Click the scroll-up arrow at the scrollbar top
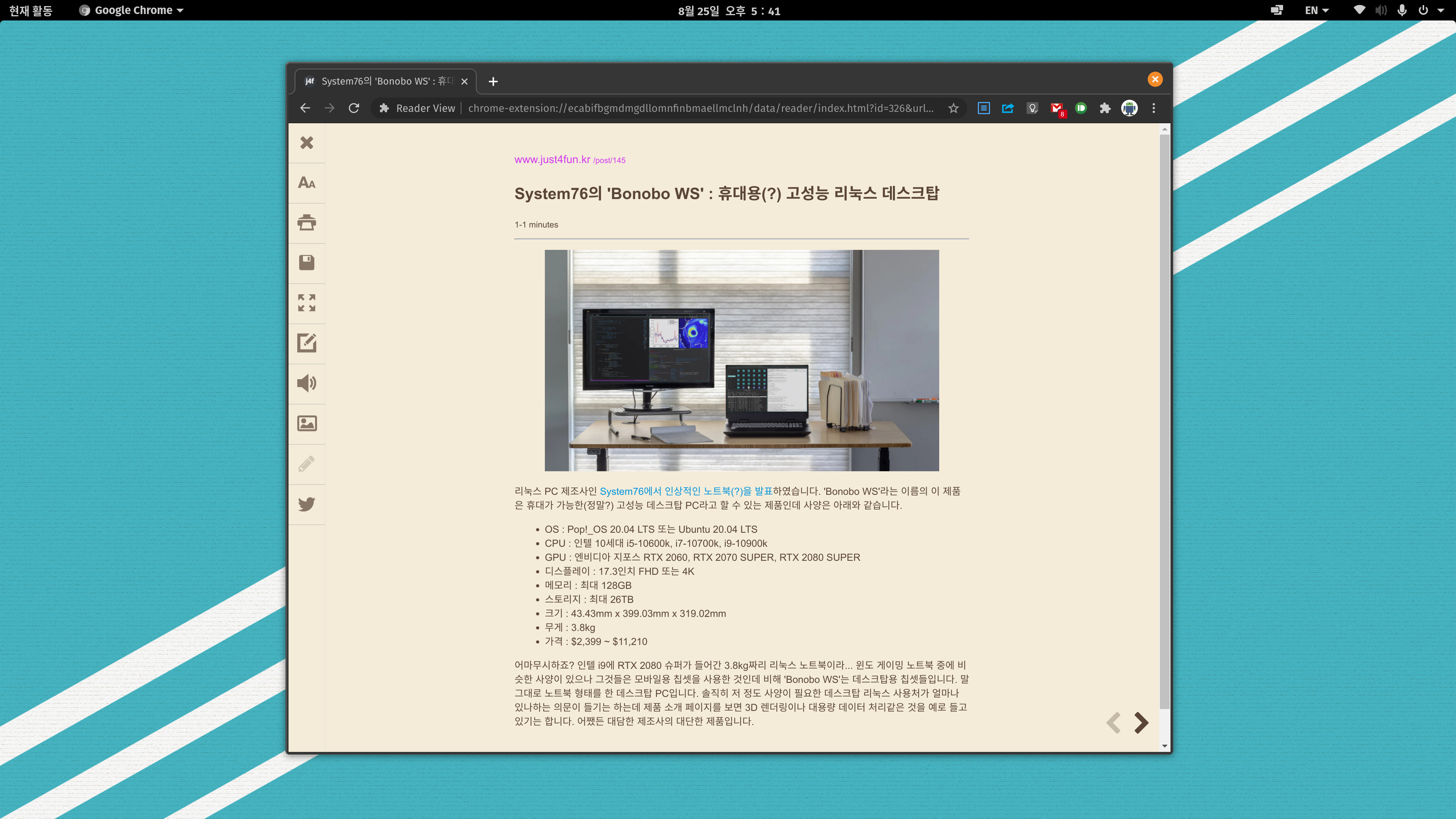 pyautogui.click(x=1164, y=129)
